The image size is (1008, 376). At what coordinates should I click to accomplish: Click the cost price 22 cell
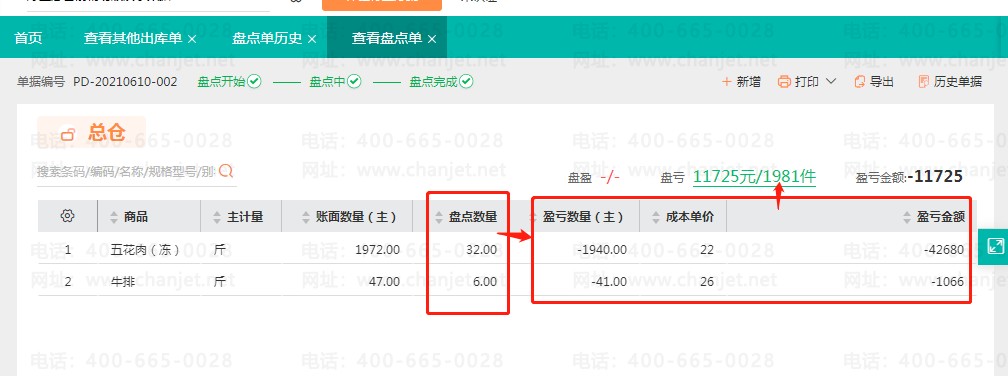(x=706, y=249)
